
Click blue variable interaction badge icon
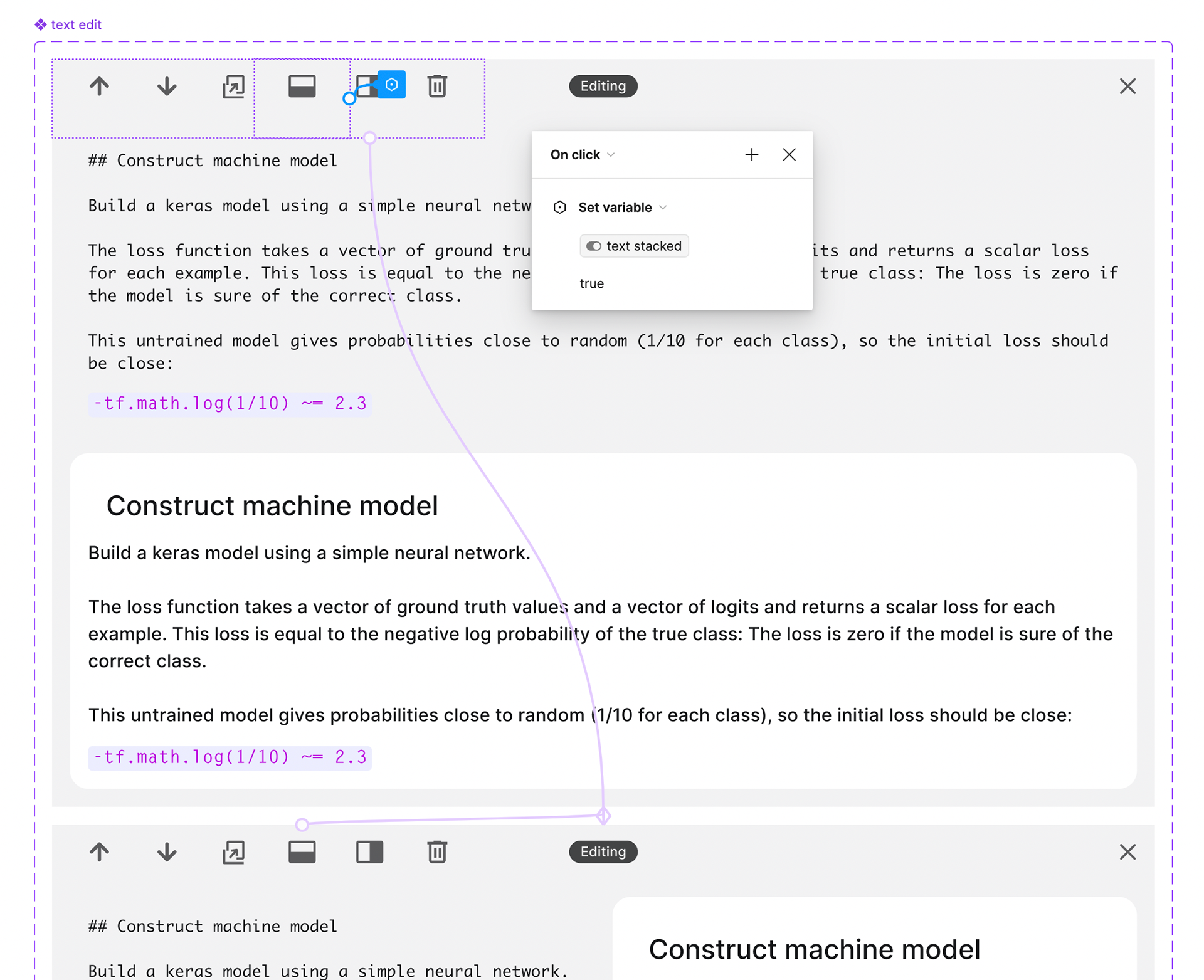(x=392, y=84)
